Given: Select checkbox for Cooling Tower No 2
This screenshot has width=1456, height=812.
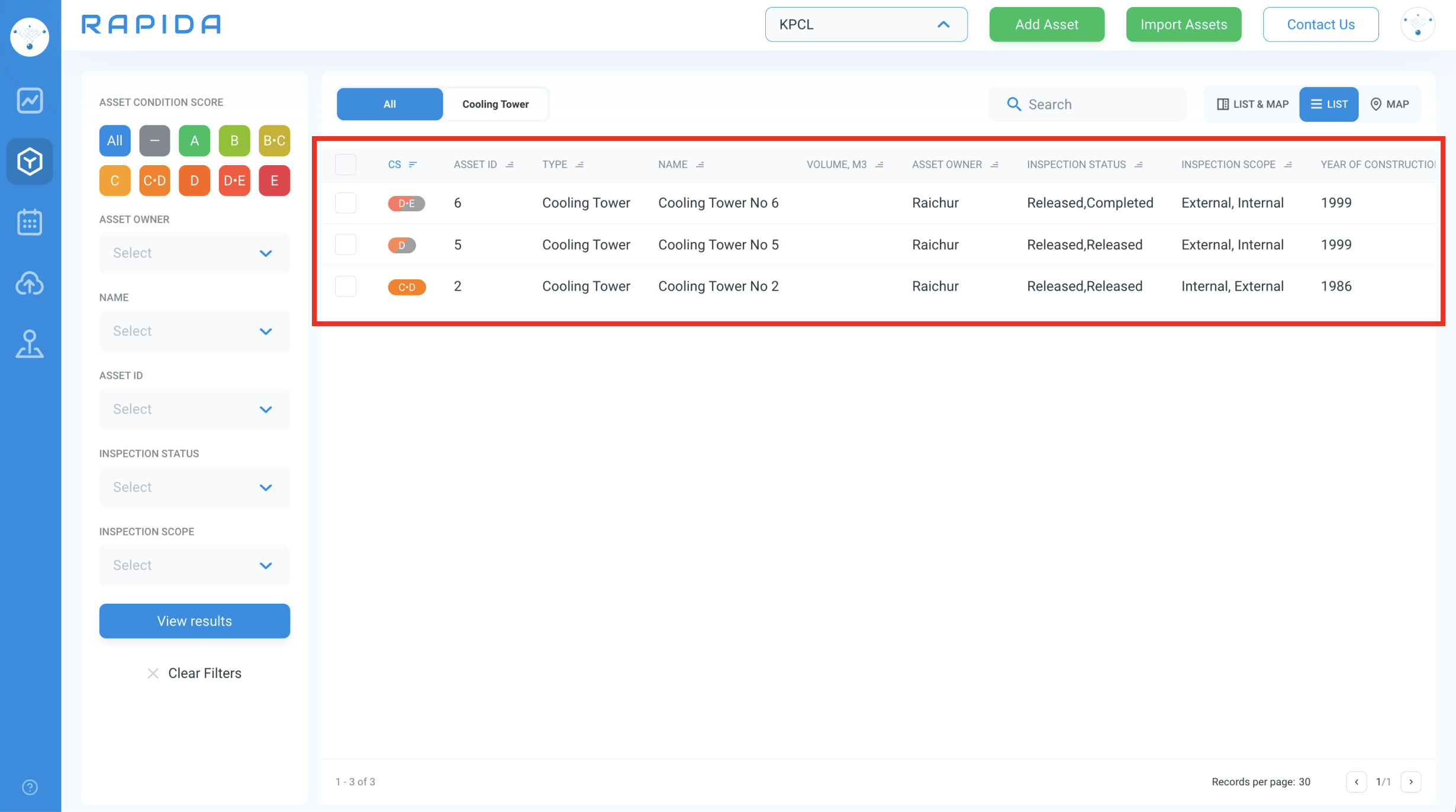Looking at the screenshot, I should tap(346, 286).
